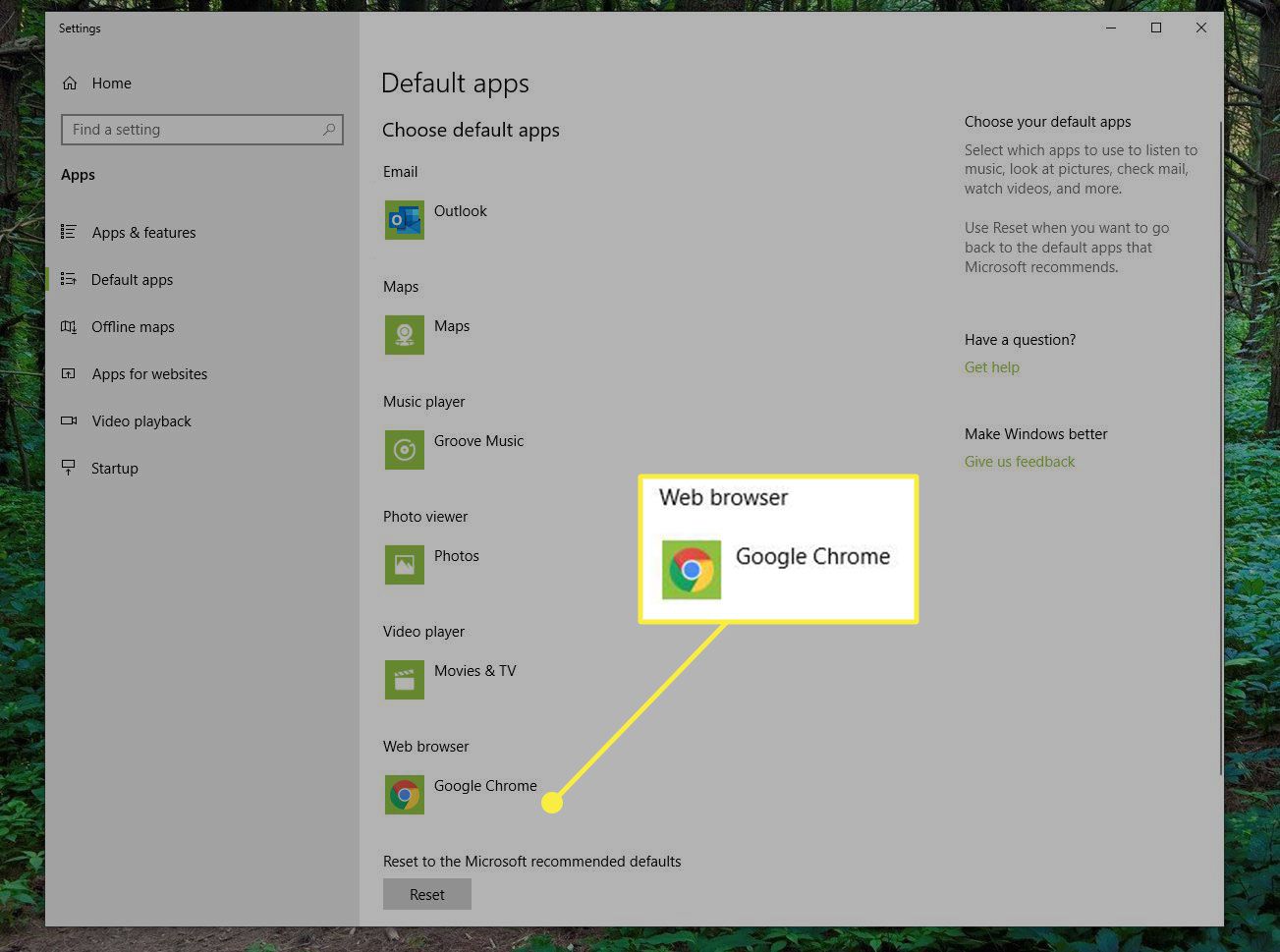Choose Groove Music default player label
Viewport: 1280px width, 952px height.
click(x=478, y=441)
